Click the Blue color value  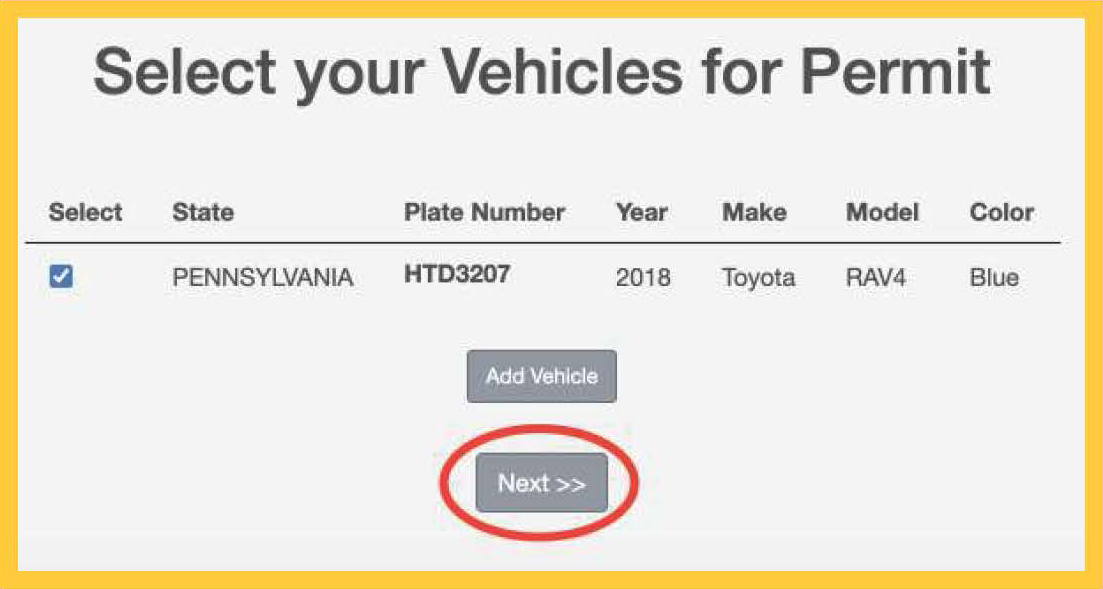coord(994,278)
